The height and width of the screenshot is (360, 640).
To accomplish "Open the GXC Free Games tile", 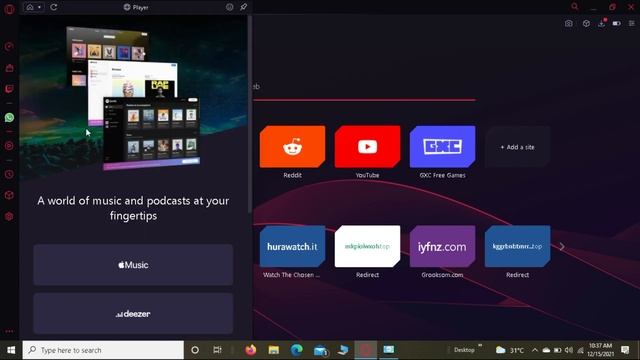I will (442, 147).
